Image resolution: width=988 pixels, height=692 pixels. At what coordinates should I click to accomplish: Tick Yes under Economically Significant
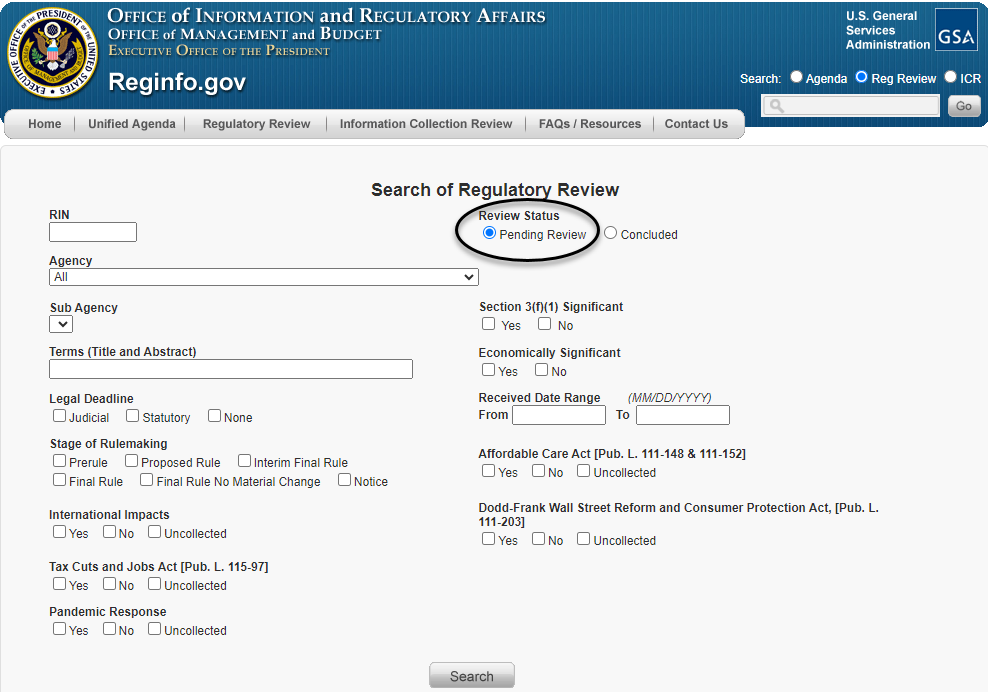tap(489, 370)
